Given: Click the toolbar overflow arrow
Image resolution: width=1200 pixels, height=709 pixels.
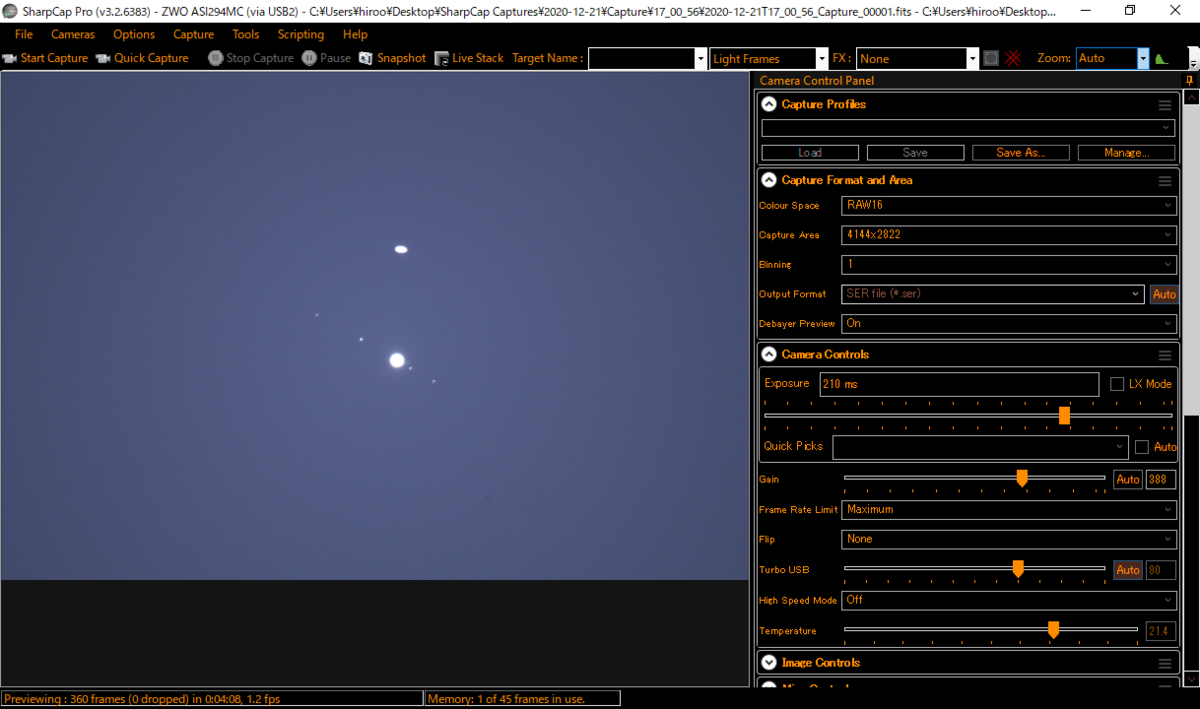Looking at the screenshot, I should 1193,62.
